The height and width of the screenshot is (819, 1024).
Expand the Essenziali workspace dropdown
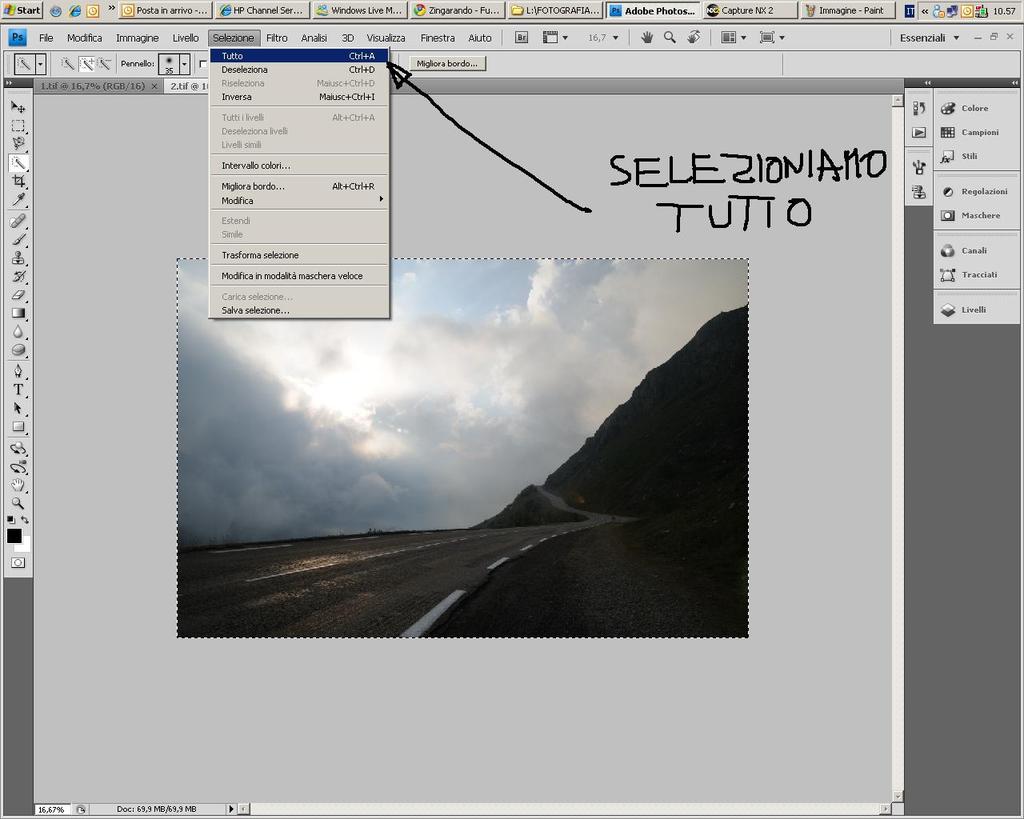[955, 37]
